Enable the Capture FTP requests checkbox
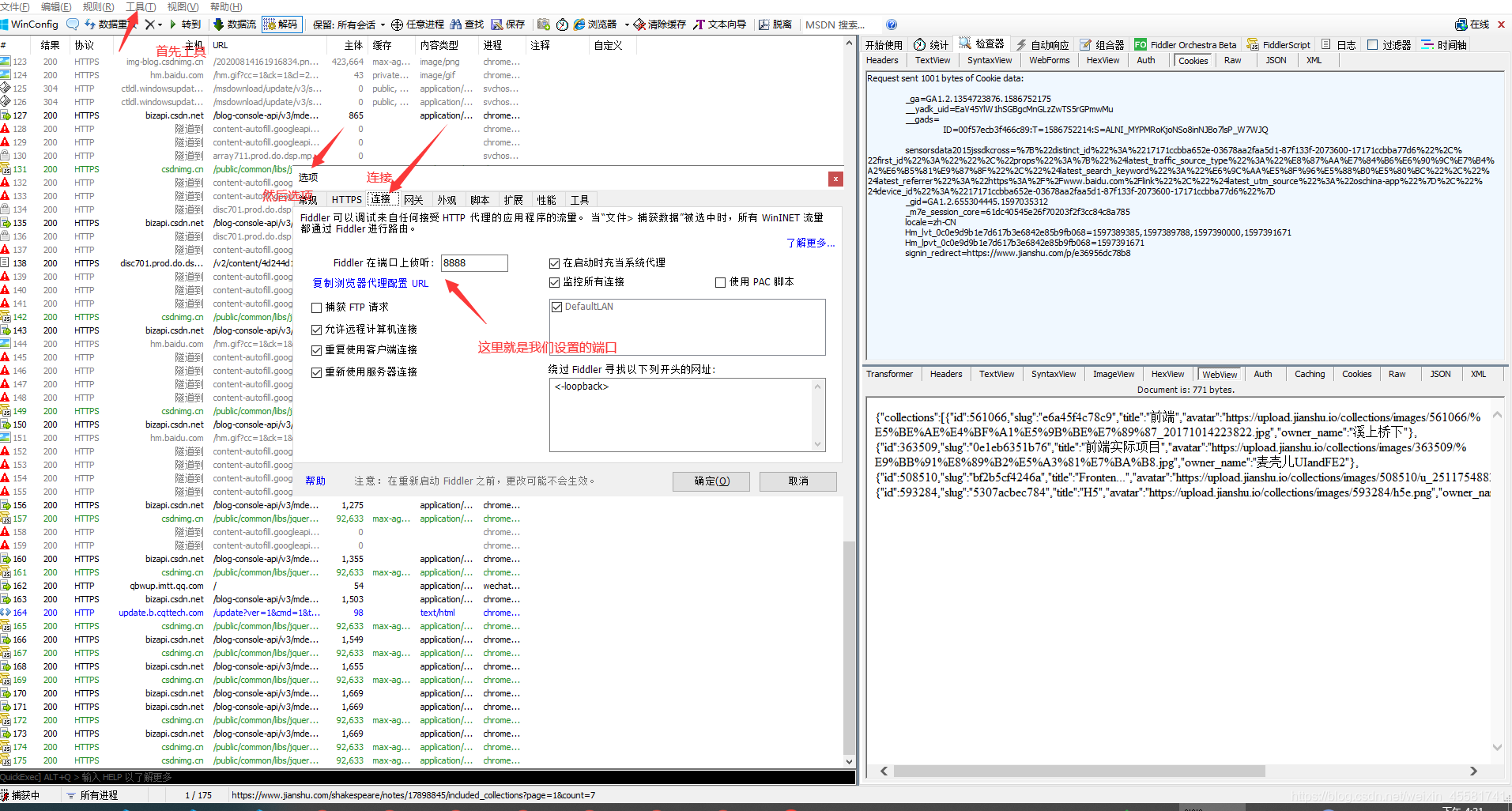The width and height of the screenshot is (1512, 811). click(x=316, y=307)
